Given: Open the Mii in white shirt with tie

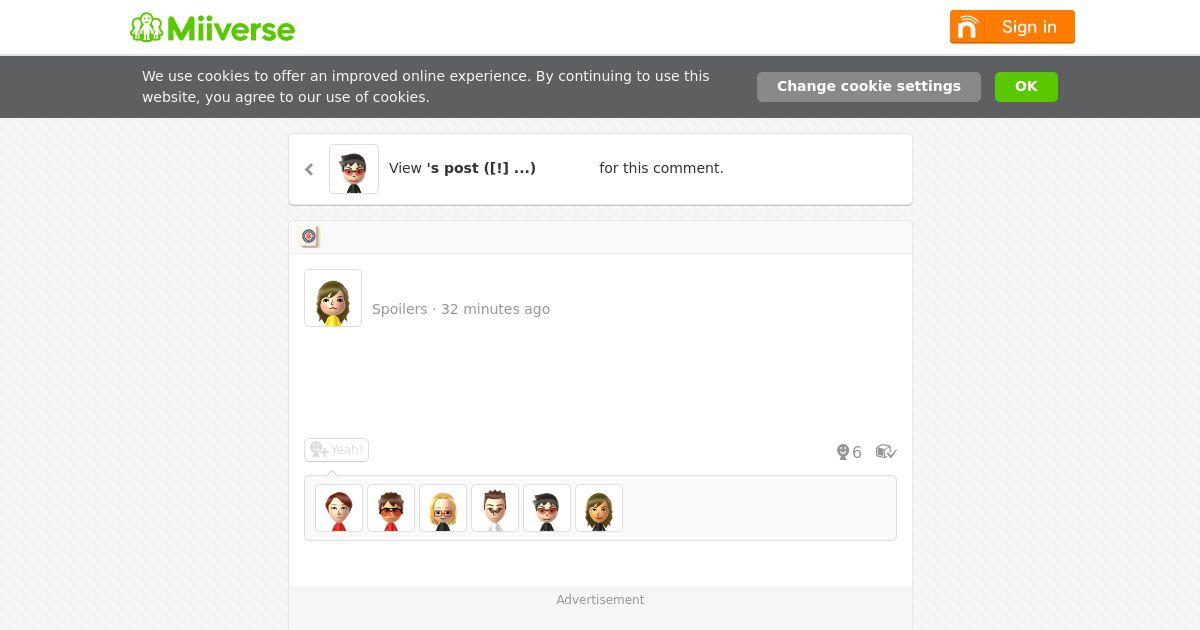Looking at the screenshot, I should [x=495, y=508].
